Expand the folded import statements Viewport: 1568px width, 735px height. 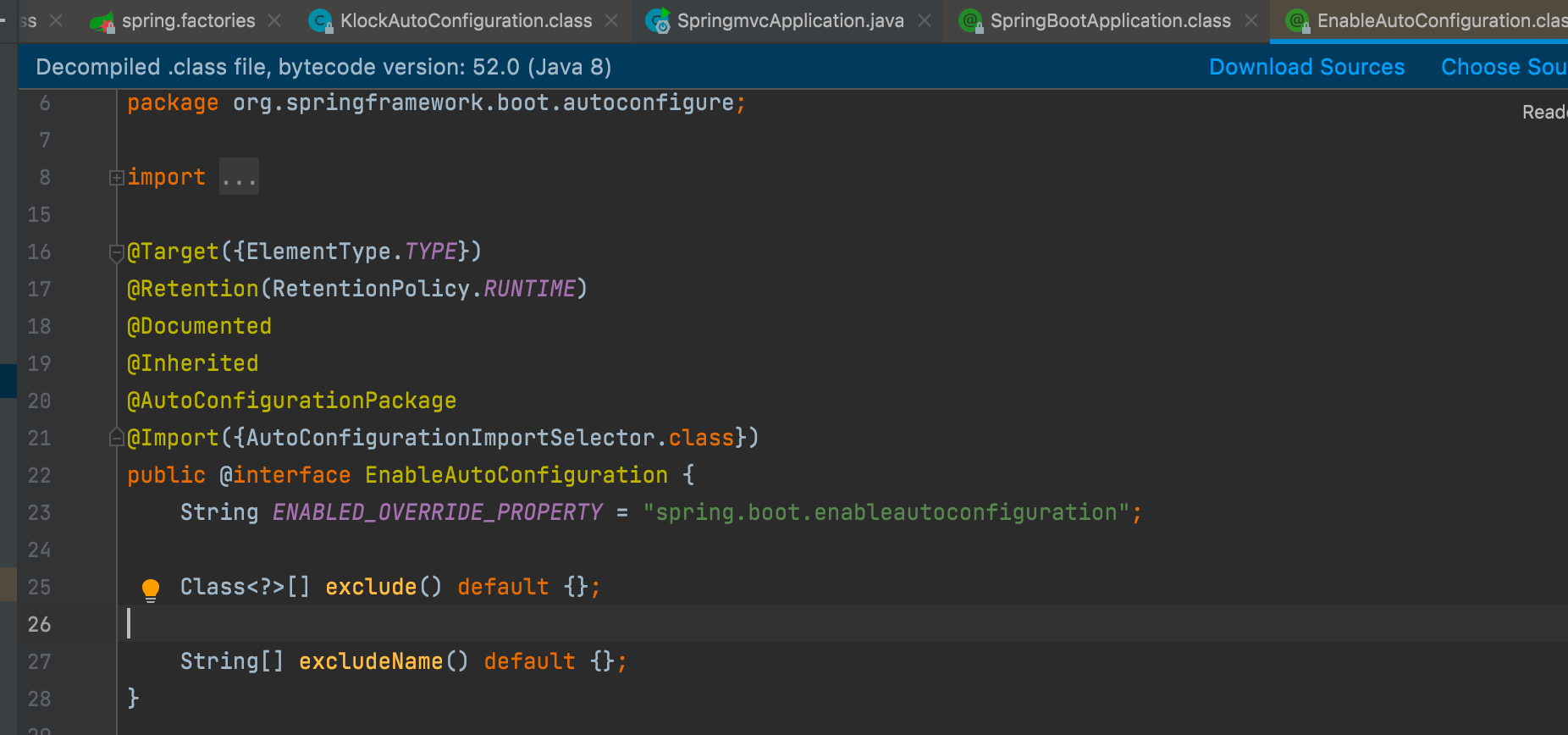click(117, 178)
